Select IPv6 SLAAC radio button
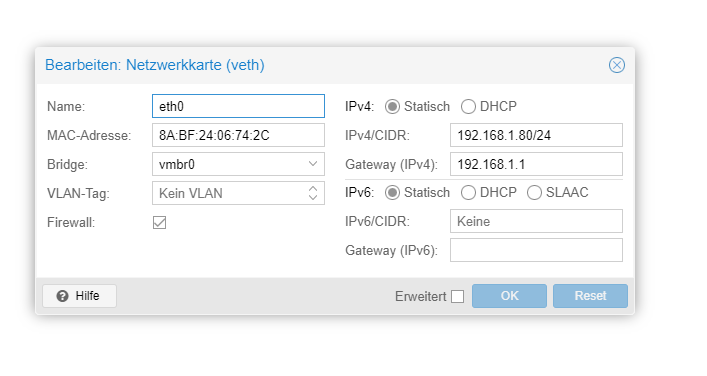Screen dimensions: 707x376 [x=534, y=193]
